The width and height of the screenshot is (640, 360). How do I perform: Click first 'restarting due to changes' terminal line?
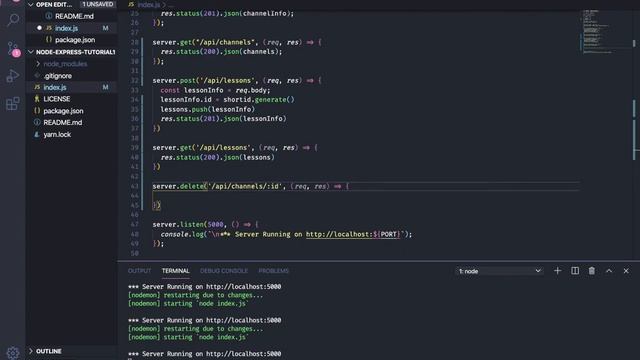[196, 295]
